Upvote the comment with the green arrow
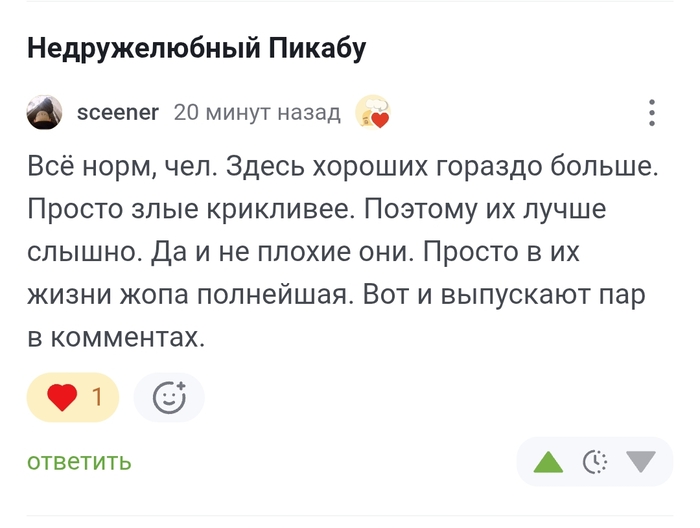This screenshot has height=528, width=700. coord(548,461)
